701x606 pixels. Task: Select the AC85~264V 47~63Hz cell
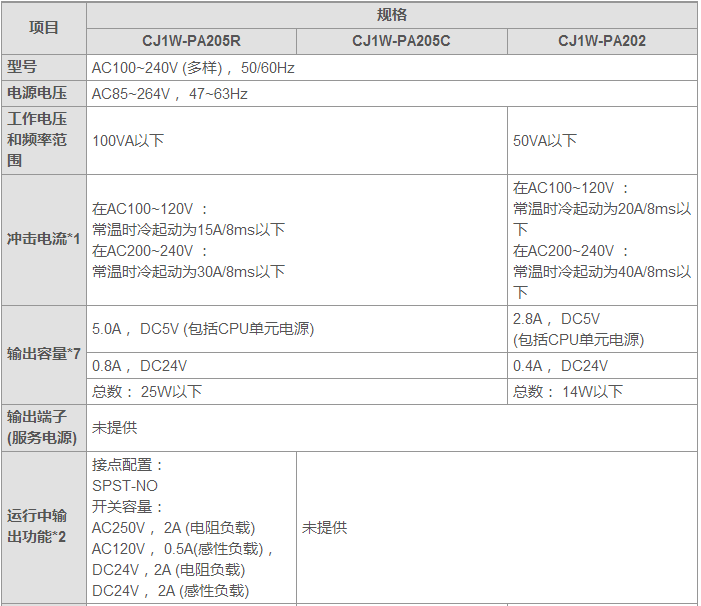170,94
